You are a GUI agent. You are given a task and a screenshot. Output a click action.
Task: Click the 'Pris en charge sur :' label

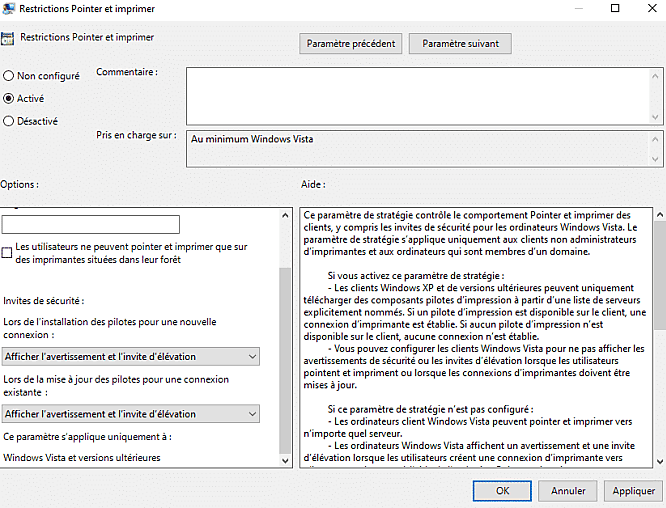pos(136,135)
